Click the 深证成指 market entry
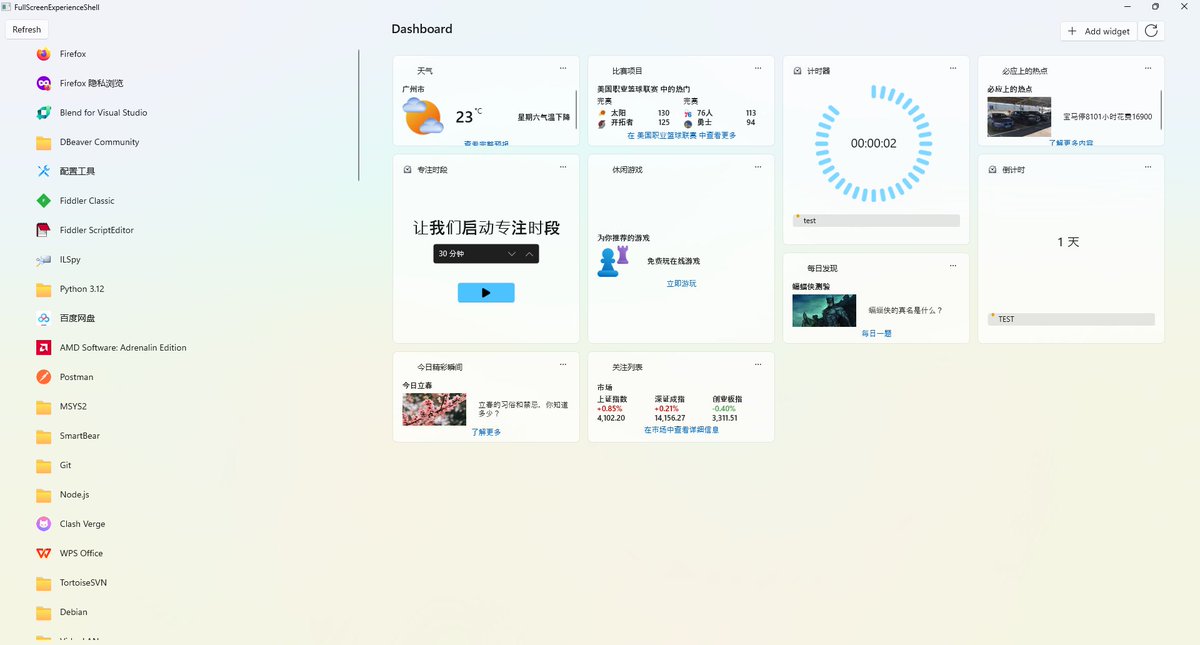Viewport: 1200px width, 645px height. (x=670, y=408)
